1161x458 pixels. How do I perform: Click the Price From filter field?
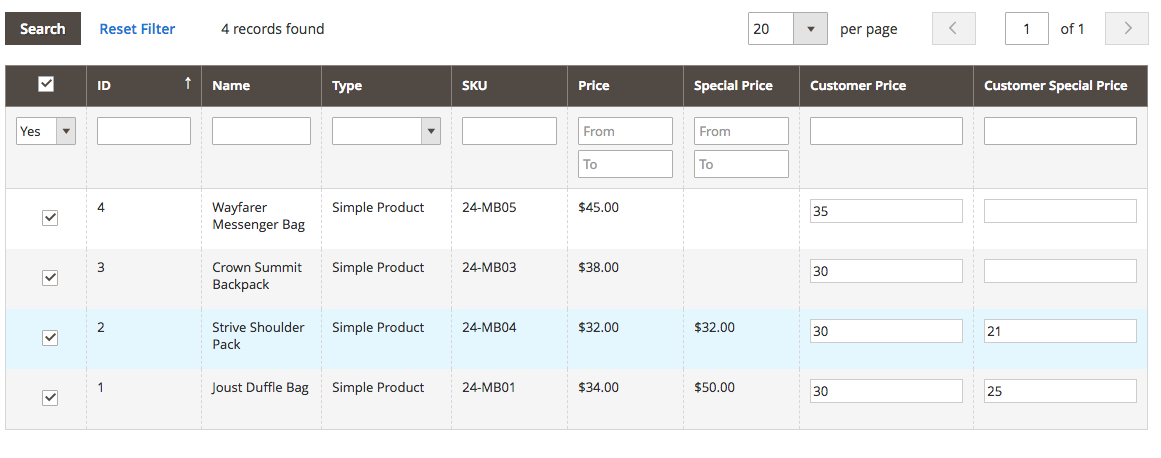[626, 131]
